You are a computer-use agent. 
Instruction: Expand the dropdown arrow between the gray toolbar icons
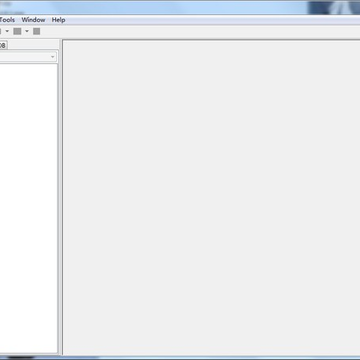click(27, 31)
